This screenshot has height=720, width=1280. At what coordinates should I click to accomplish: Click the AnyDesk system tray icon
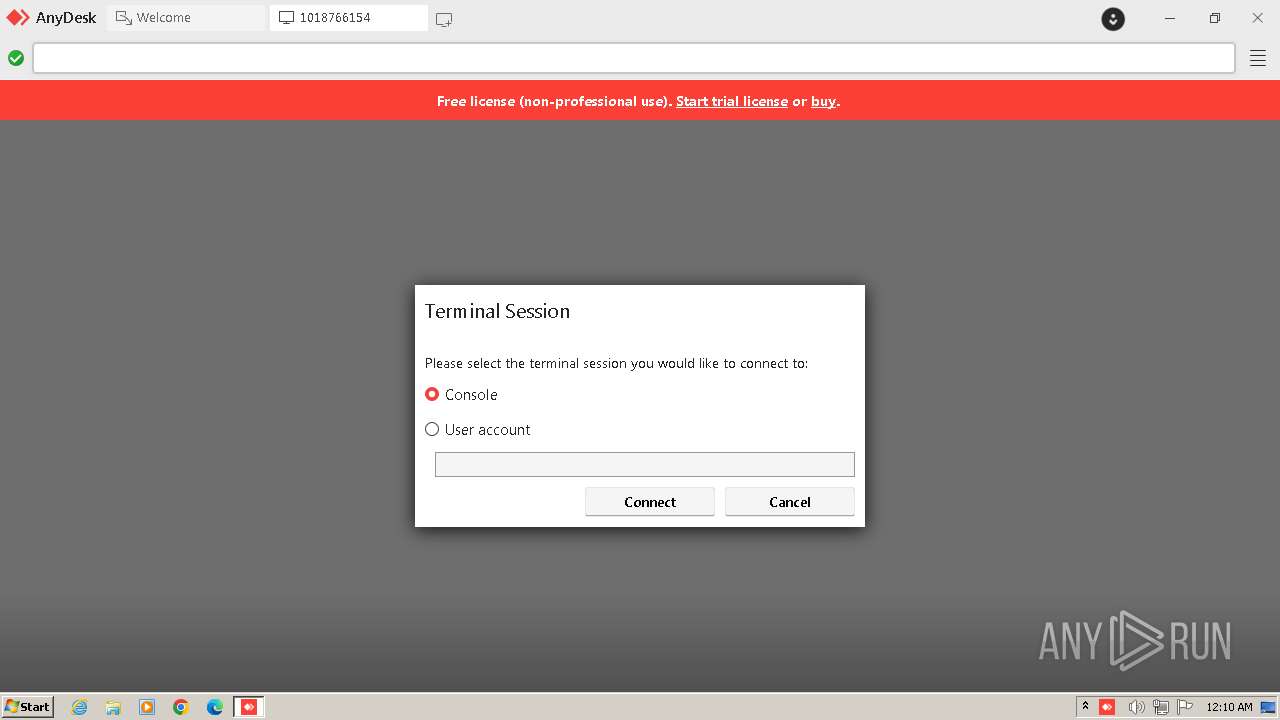click(x=1107, y=707)
